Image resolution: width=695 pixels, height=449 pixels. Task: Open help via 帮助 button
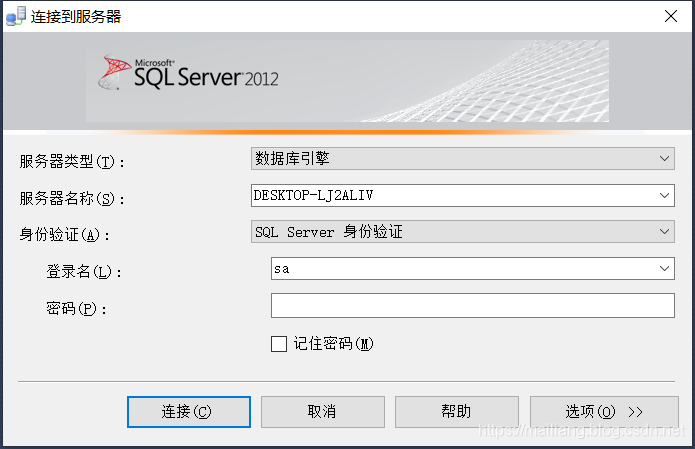pyautogui.click(x=457, y=412)
